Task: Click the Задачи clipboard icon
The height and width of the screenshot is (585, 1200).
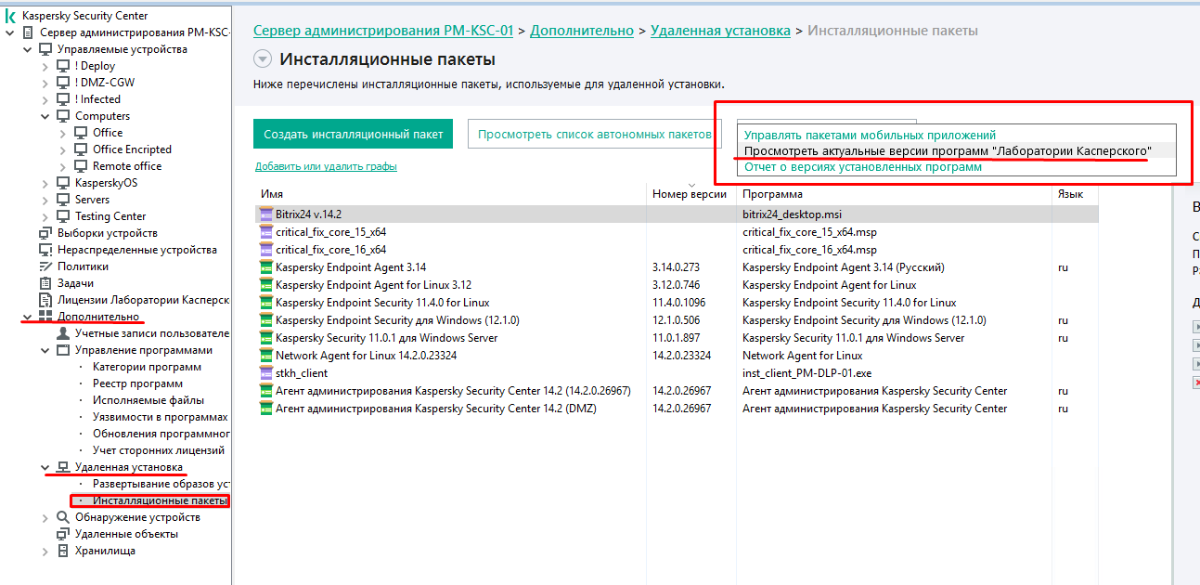Action: click(x=46, y=283)
